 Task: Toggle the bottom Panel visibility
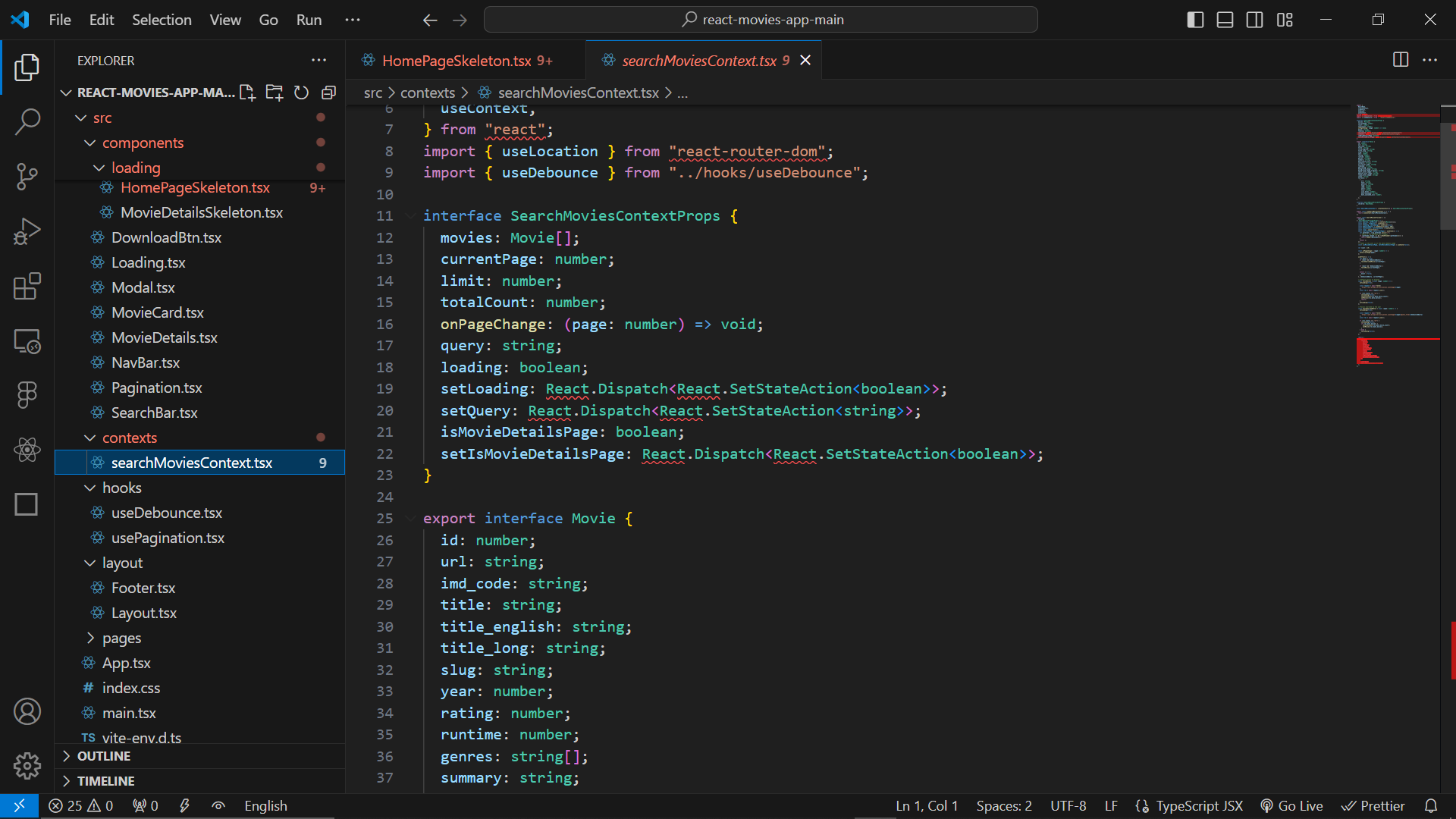coord(1225,20)
